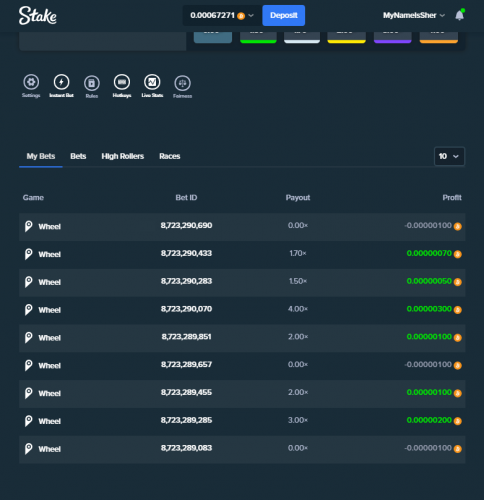Click Wheel icon for bet 8,723,289,657
The image size is (484, 500).
pos(29,365)
